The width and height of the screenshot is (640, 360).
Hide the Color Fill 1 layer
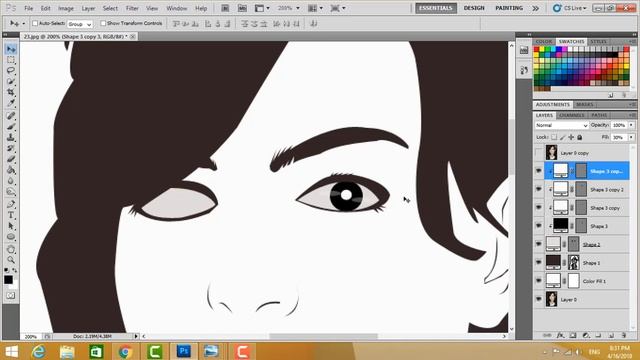tap(539, 281)
